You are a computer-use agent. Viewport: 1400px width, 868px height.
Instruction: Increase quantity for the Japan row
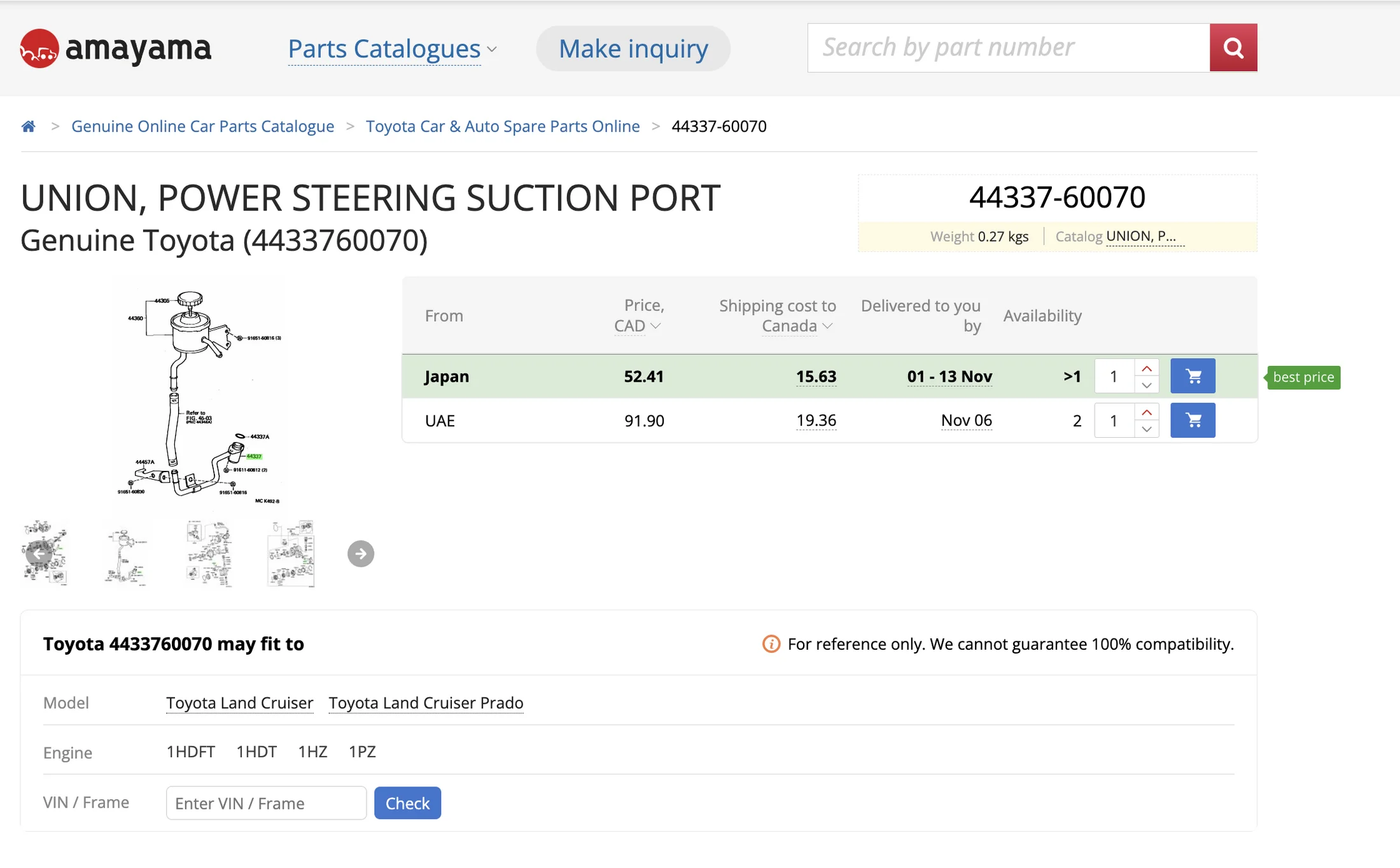[1146, 368]
